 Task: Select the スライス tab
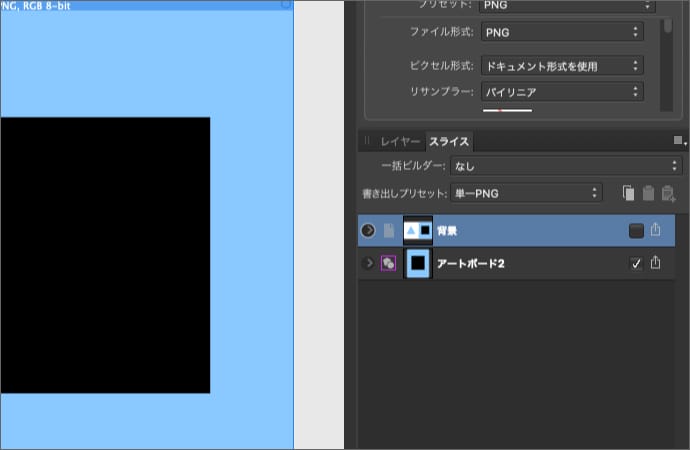(449, 142)
